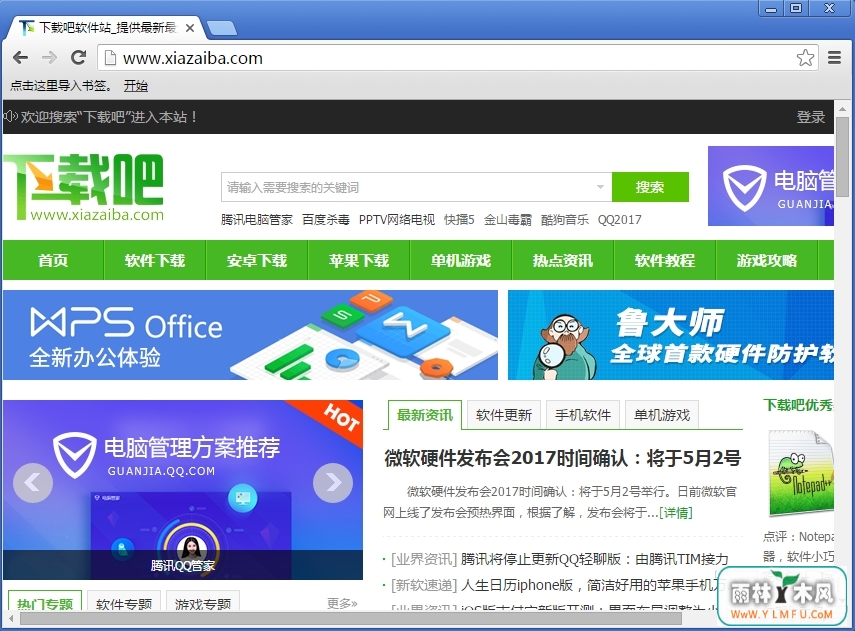855x631 pixels.
Task: Open a new browser tab
Action: tap(222, 28)
